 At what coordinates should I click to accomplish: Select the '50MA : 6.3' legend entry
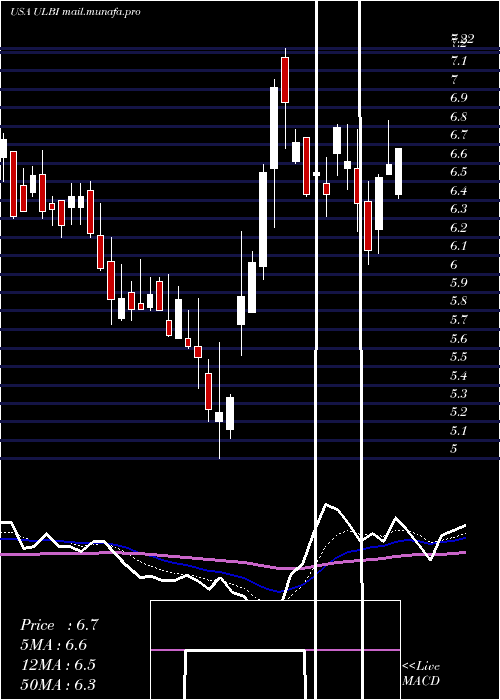(58, 685)
